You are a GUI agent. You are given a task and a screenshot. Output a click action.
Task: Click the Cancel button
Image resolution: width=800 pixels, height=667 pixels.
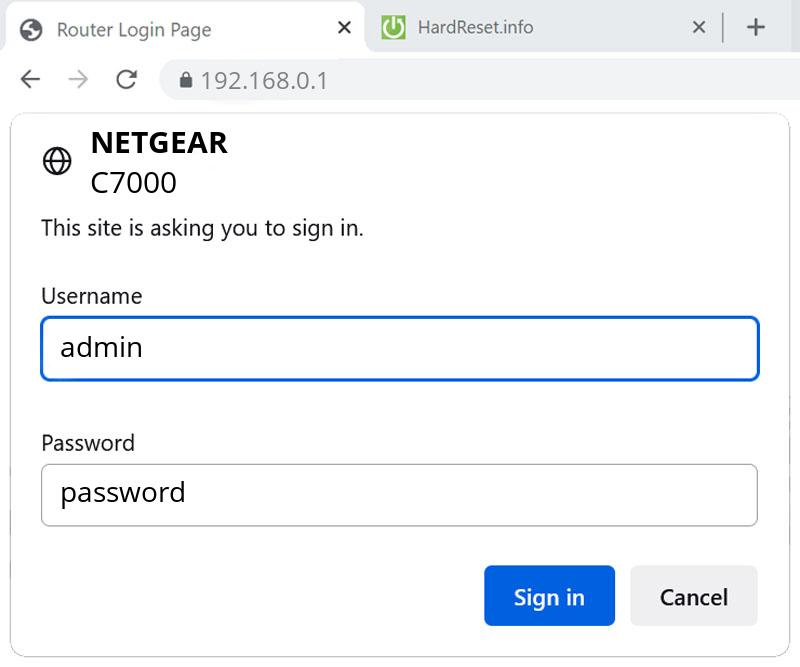click(x=694, y=596)
